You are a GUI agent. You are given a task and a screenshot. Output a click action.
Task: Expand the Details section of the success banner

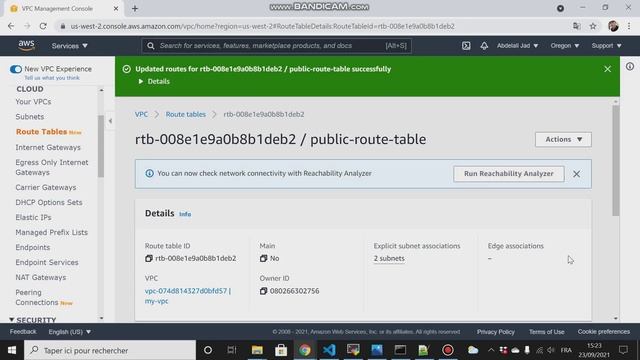(154, 81)
